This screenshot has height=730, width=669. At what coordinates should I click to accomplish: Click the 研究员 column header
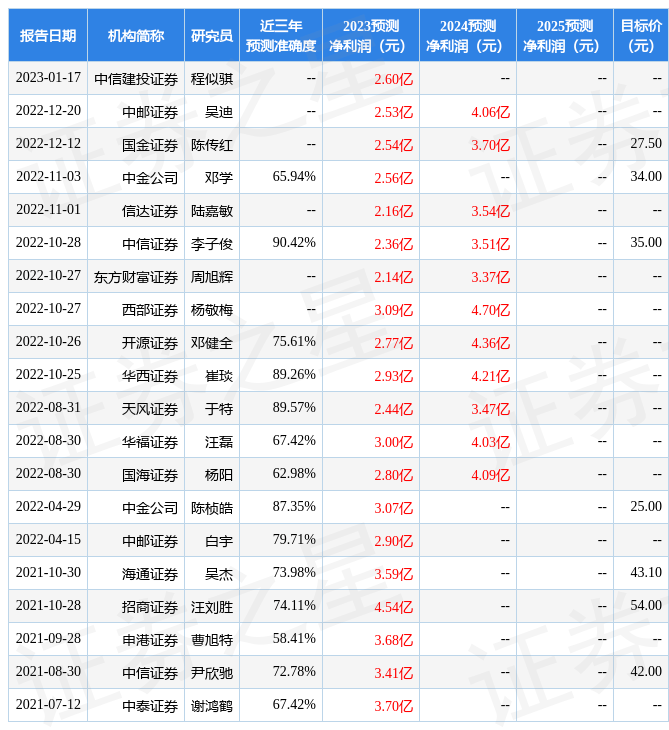[x=212, y=35]
